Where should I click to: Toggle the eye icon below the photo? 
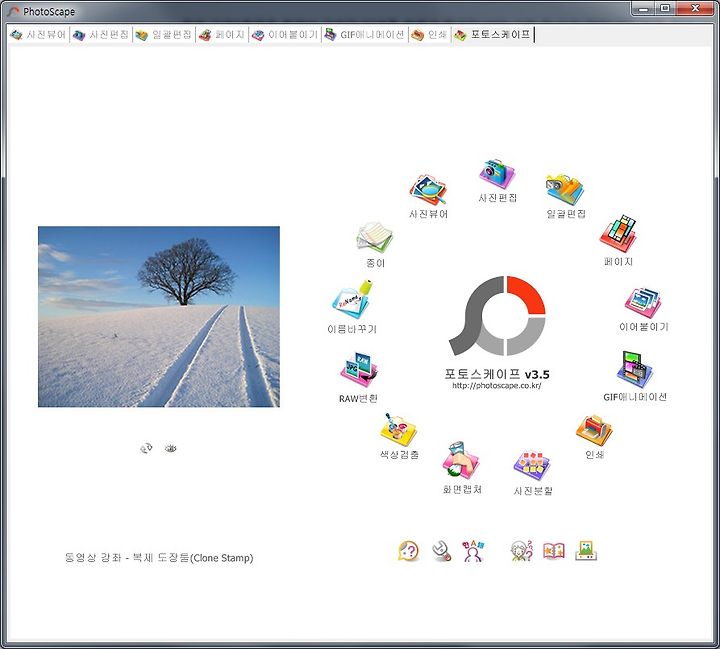coord(170,448)
